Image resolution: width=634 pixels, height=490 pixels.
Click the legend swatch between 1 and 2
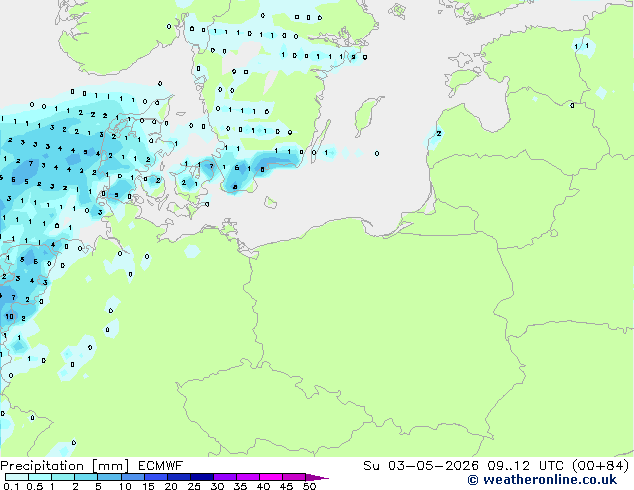click(63, 477)
